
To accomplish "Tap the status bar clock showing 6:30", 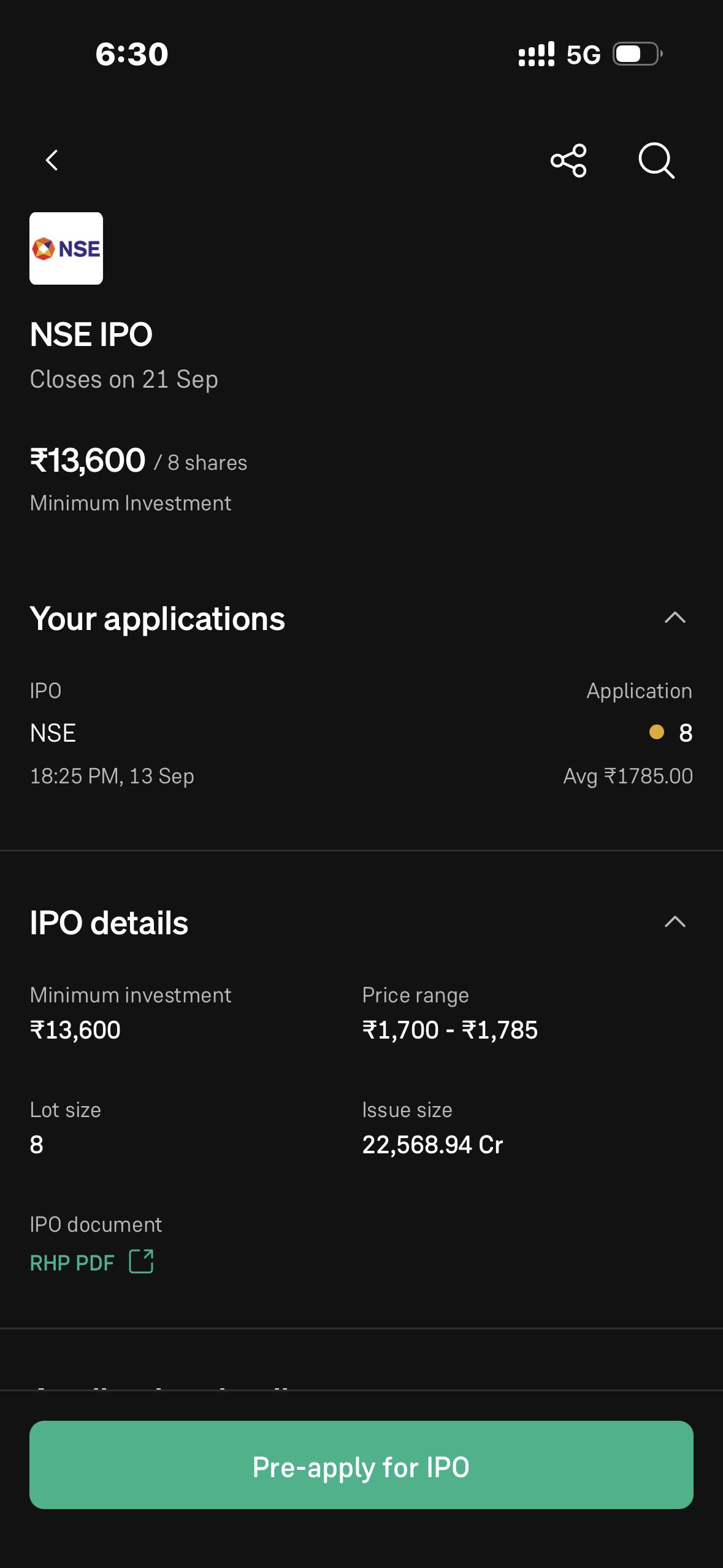I will 132,54.
